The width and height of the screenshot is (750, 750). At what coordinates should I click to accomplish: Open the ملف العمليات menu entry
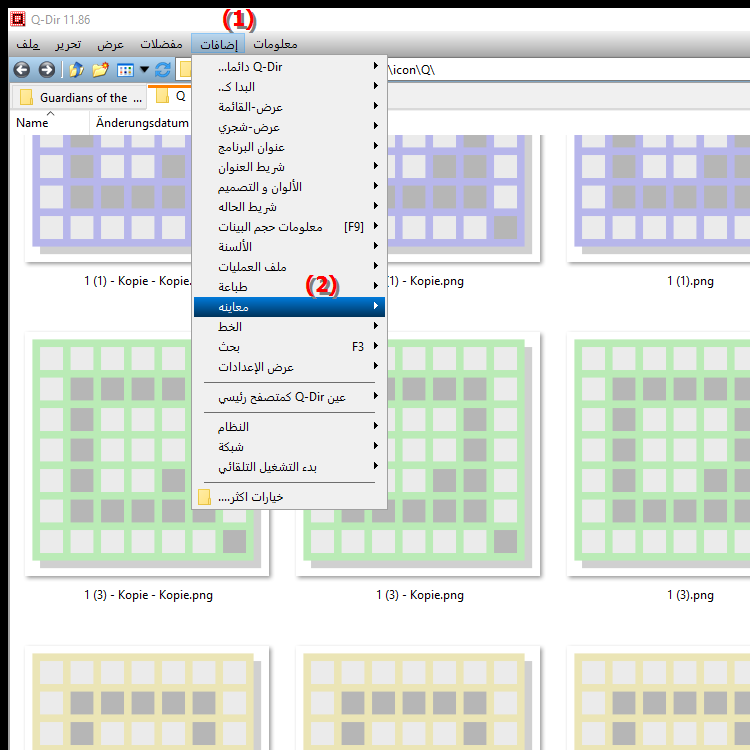(x=289, y=267)
